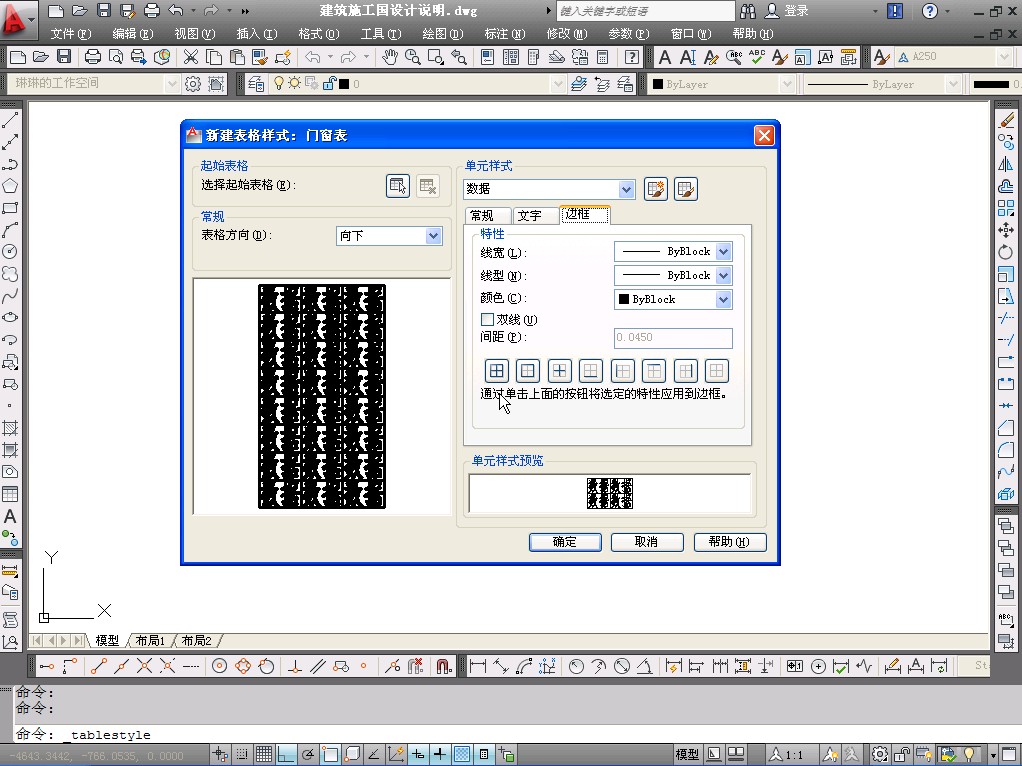Click the select starting table icon

(x=398, y=185)
